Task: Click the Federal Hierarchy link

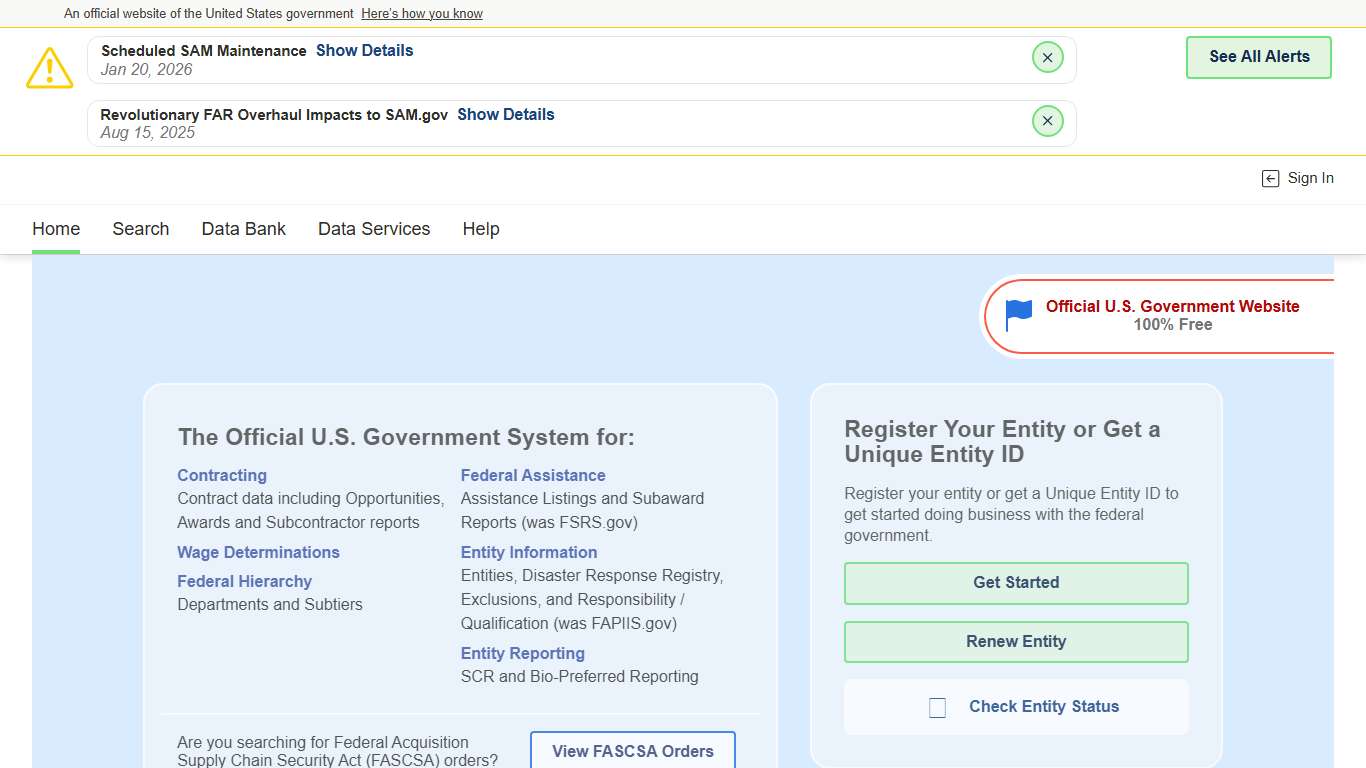Action: click(x=244, y=581)
